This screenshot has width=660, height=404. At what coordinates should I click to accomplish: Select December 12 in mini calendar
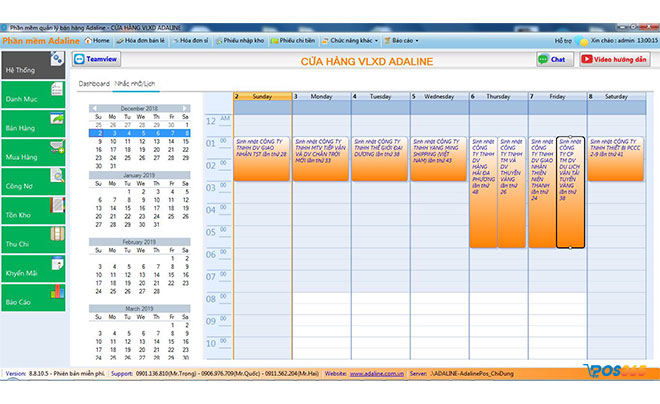142,141
